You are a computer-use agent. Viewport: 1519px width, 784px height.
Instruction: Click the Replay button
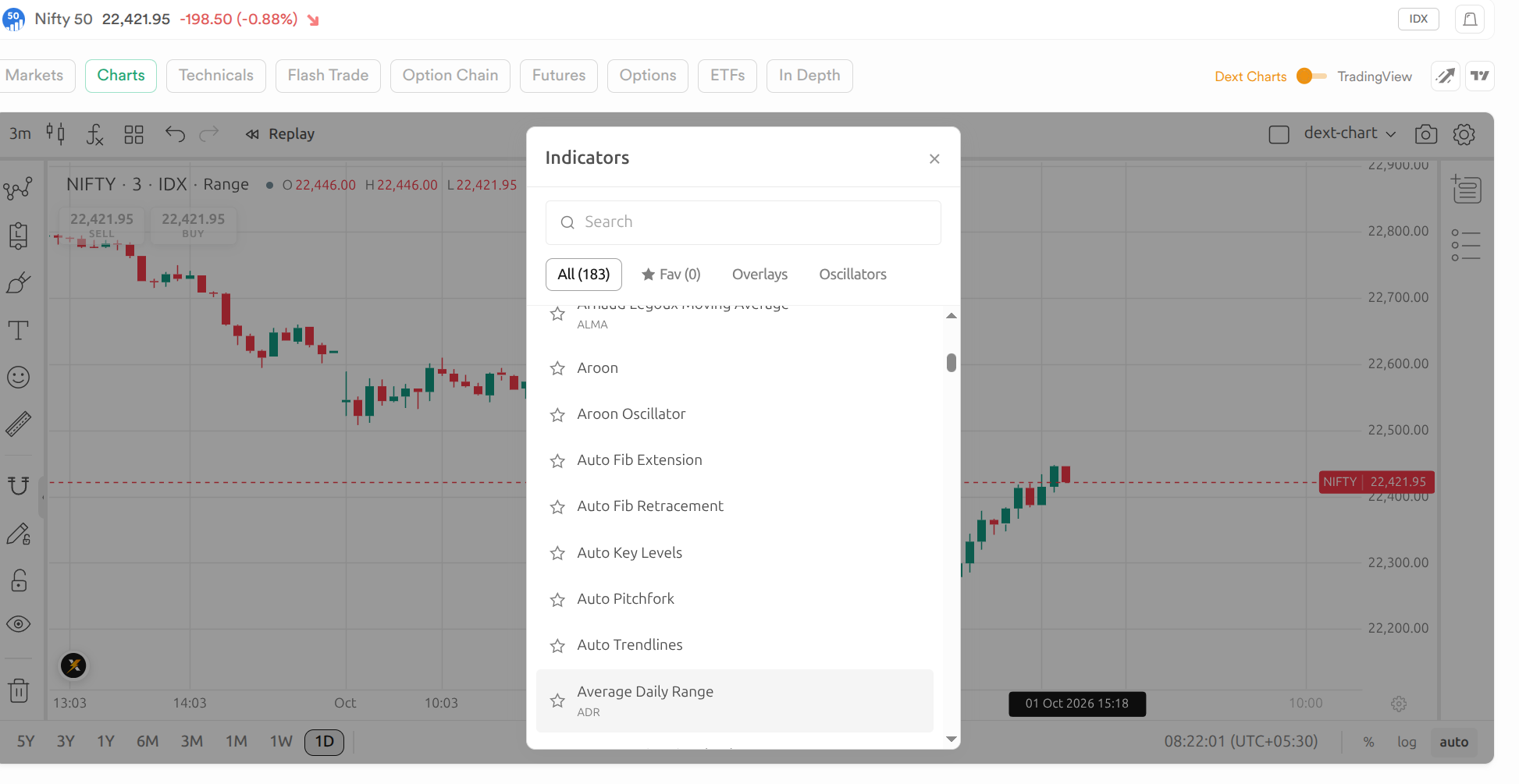280,134
